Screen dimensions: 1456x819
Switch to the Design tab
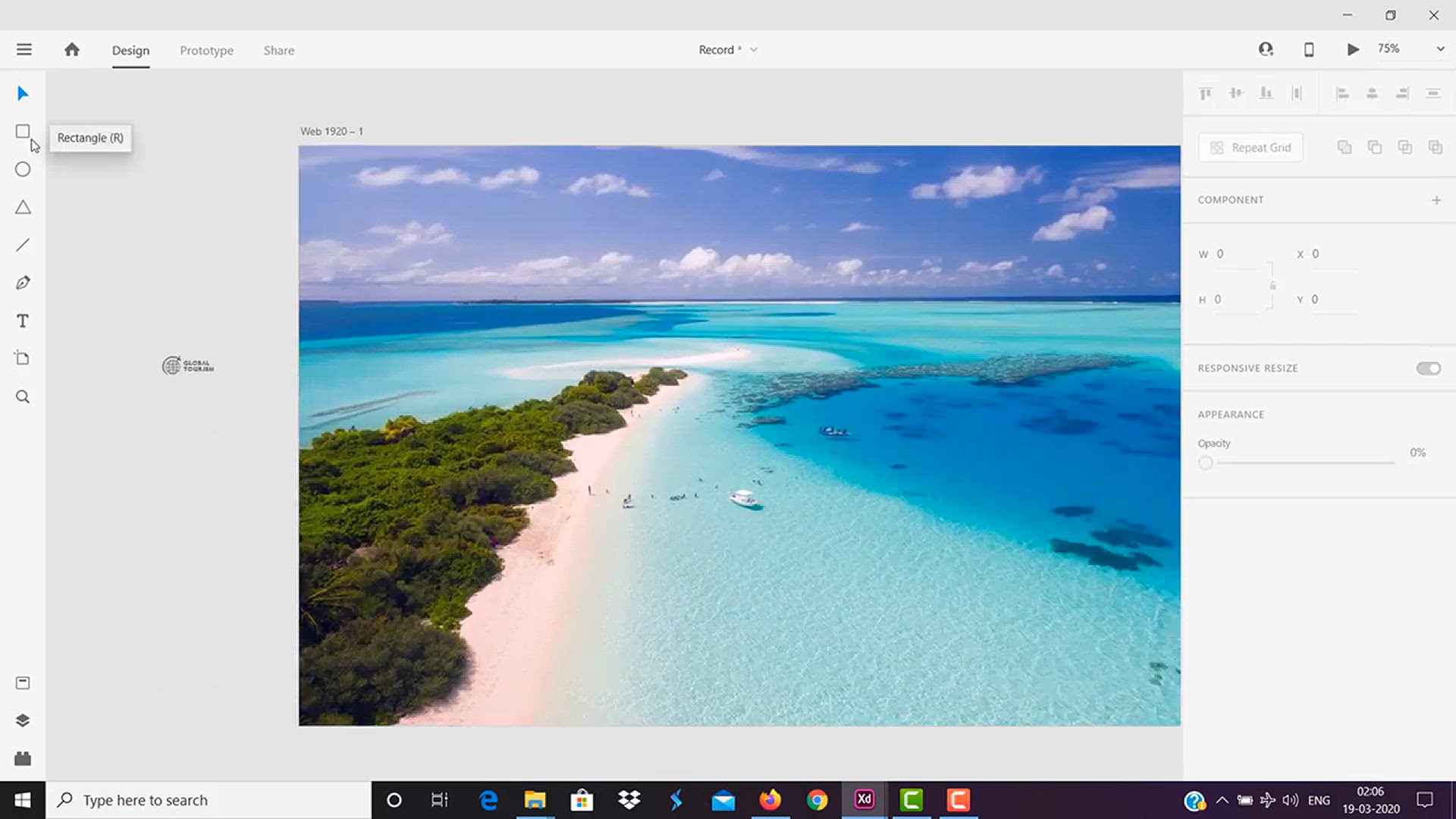tap(130, 50)
